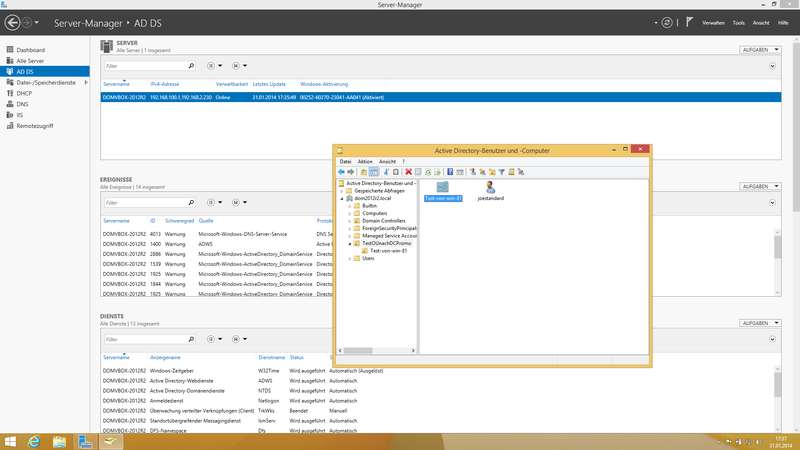Image resolution: width=800 pixels, height=450 pixels.
Task: Click the Windows Start button
Action: (x=9, y=440)
